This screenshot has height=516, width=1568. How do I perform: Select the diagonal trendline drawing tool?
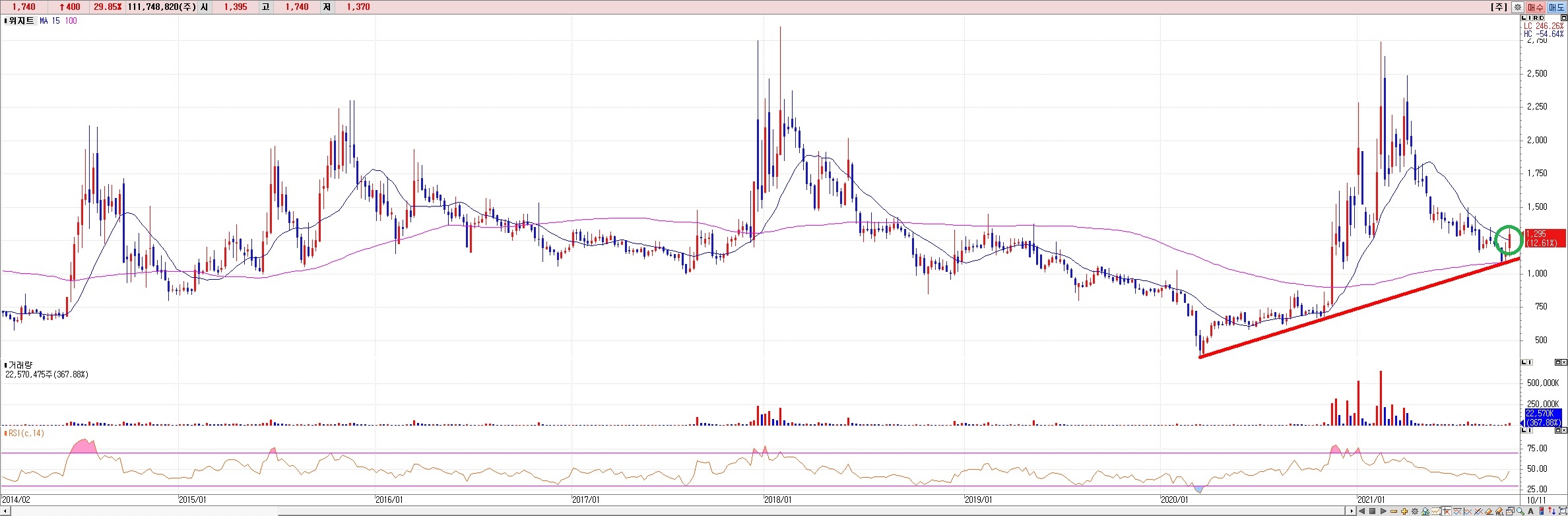1478,511
